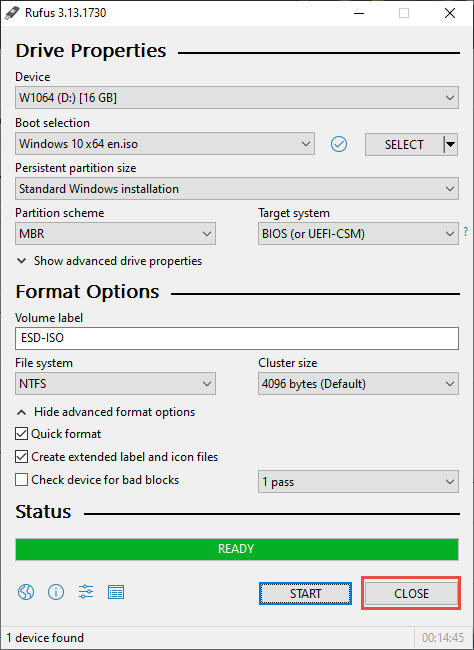Image resolution: width=474 pixels, height=650 pixels.
Task: Show the log window icon
Action: click(116, 592)
